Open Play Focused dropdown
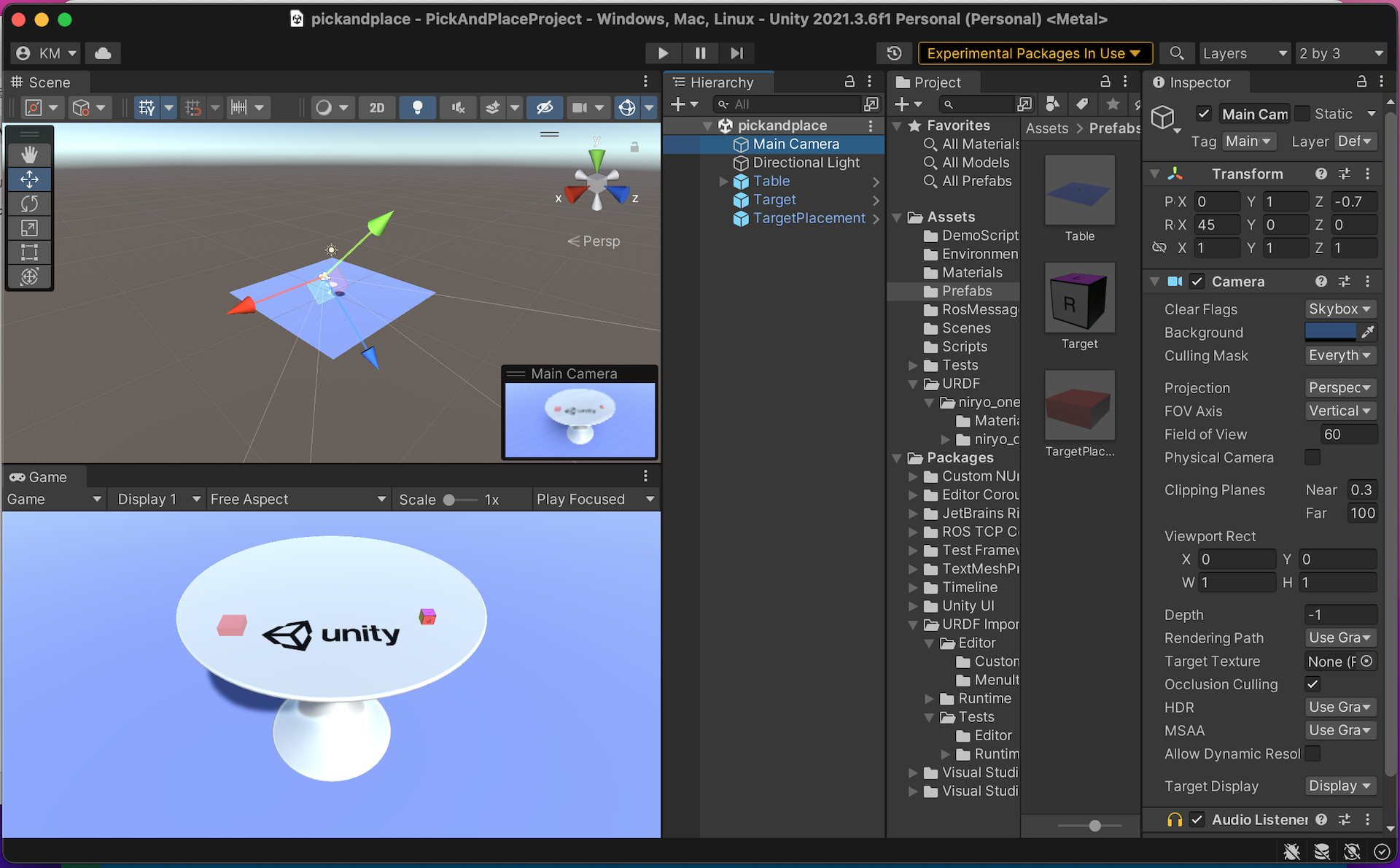The height and width of the screenshot is (868, 1400). click(595, 500)
